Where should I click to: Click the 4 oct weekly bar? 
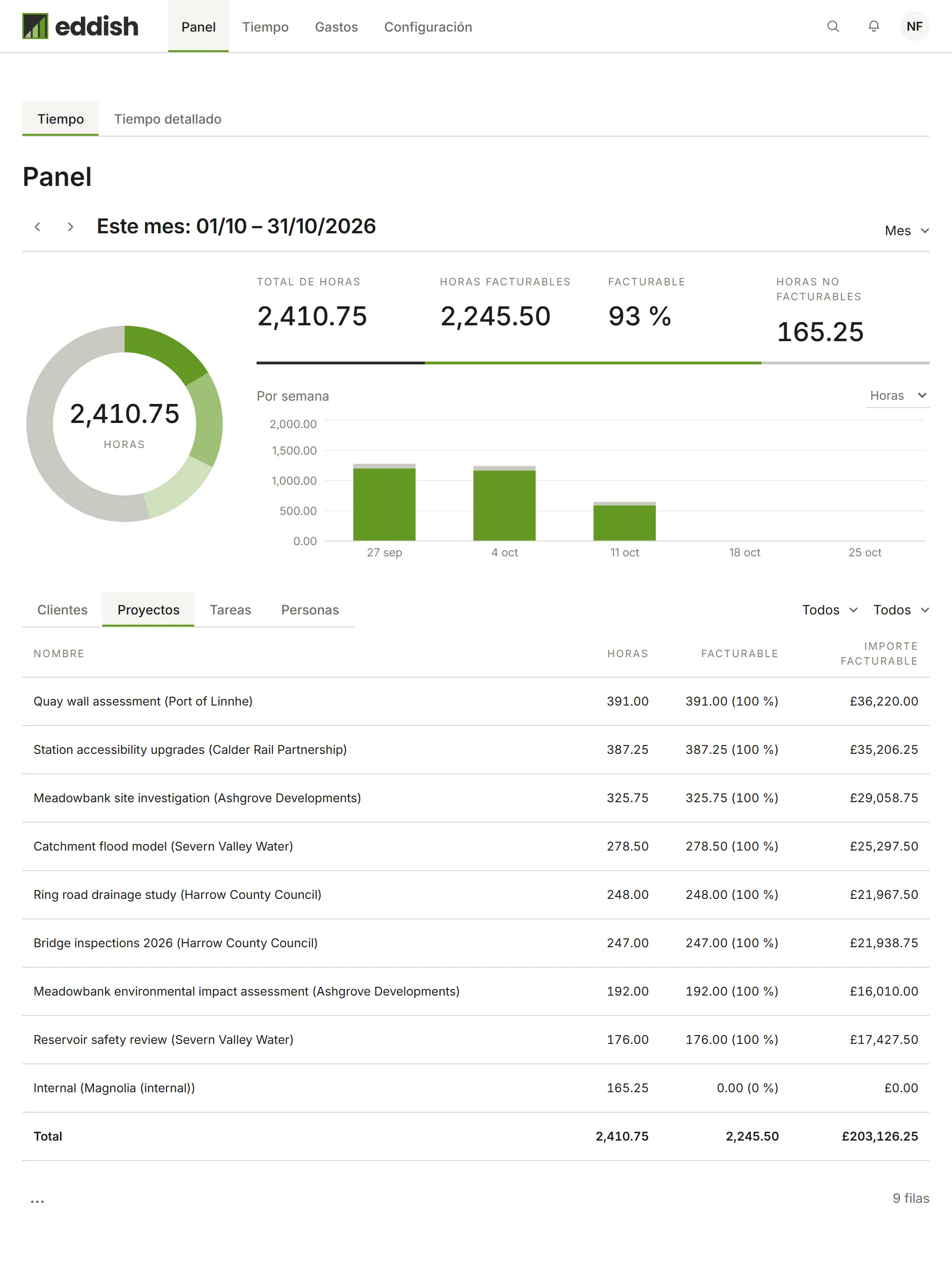[504, 503]
